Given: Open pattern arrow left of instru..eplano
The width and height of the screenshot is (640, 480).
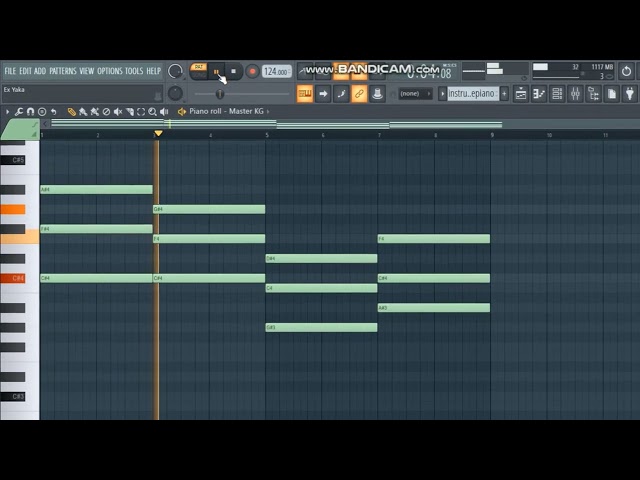Looking at the screenshot, I should pyautogui.click(x=442, y=94).
